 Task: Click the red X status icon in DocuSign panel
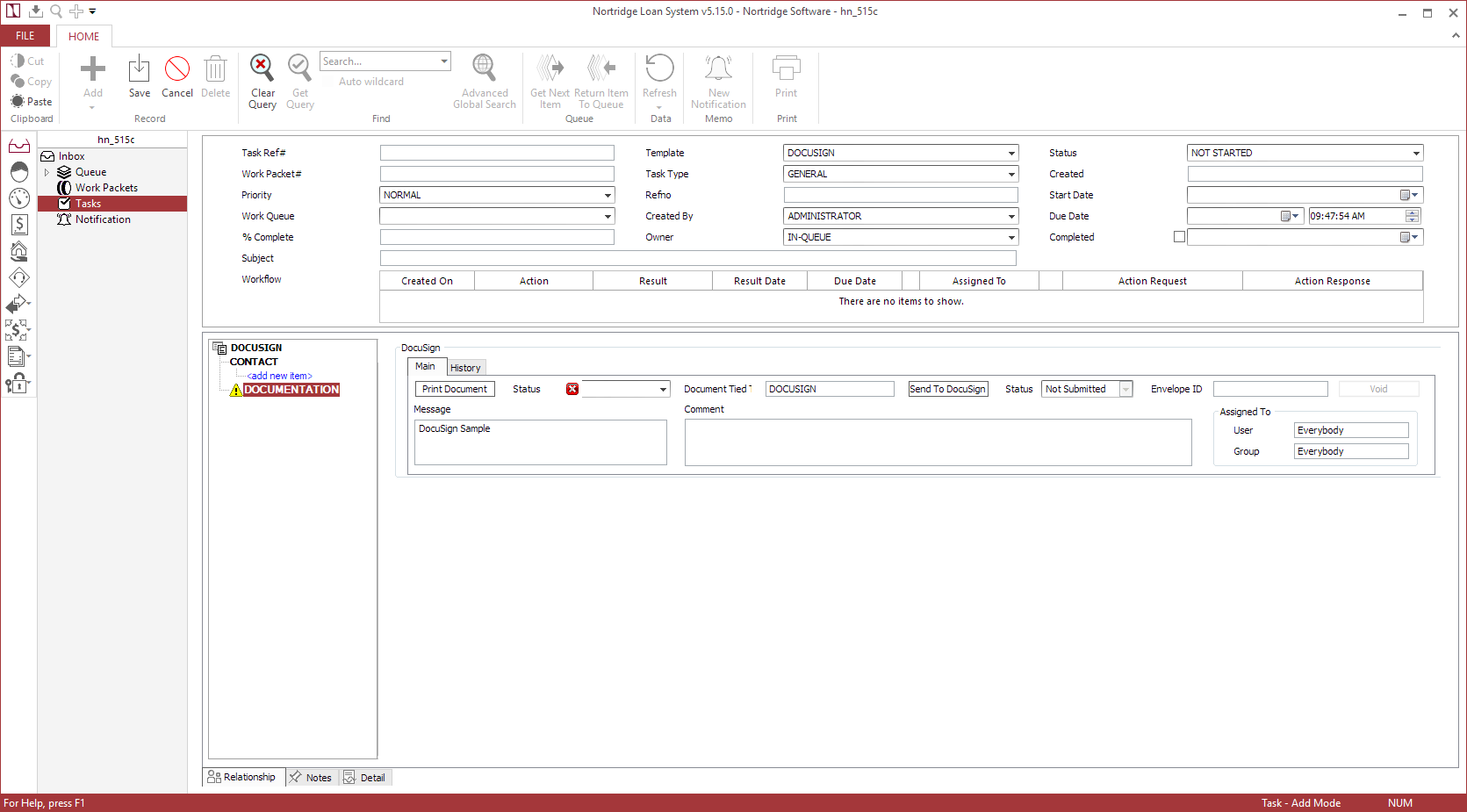coord(572,389)
